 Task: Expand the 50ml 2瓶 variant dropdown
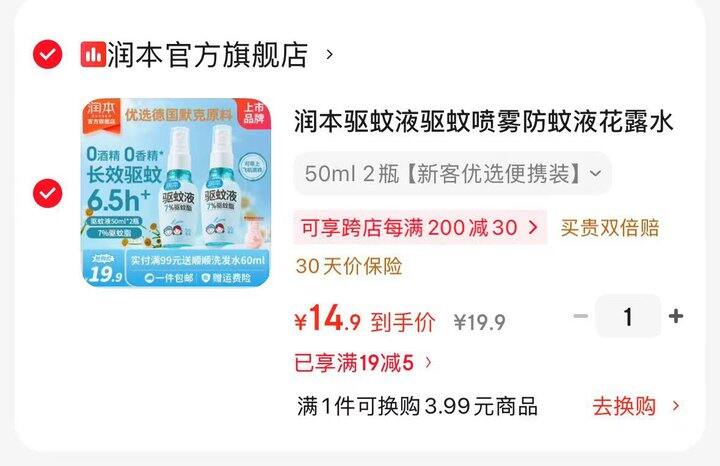pos(452,174)
